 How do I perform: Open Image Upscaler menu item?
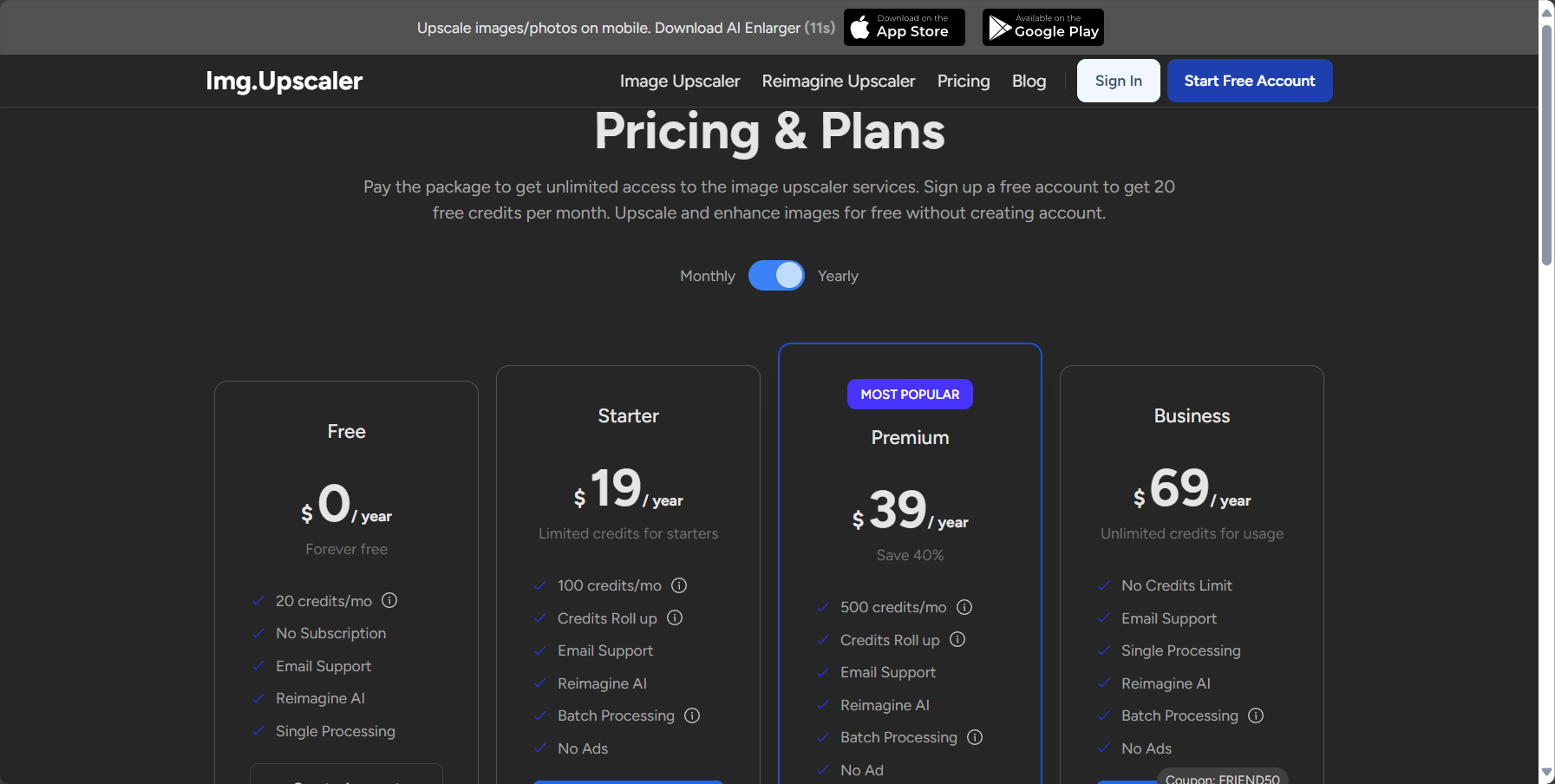(x=680, y=81)
